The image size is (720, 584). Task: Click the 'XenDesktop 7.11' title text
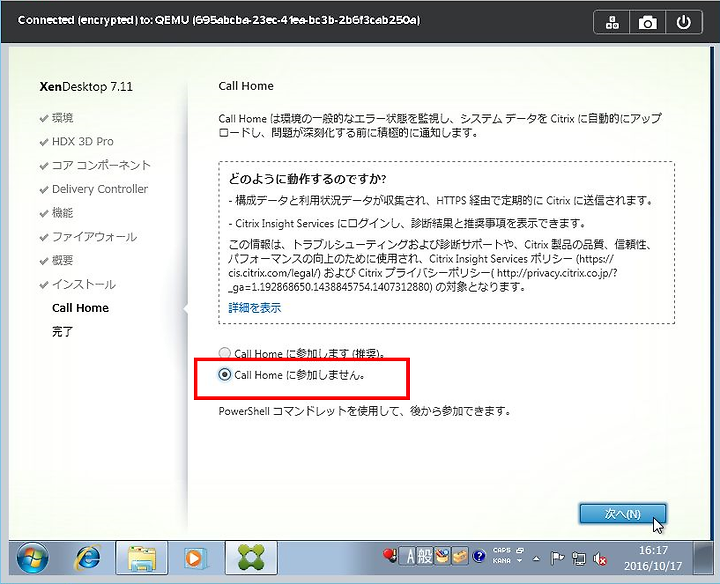tap(86, 86)
